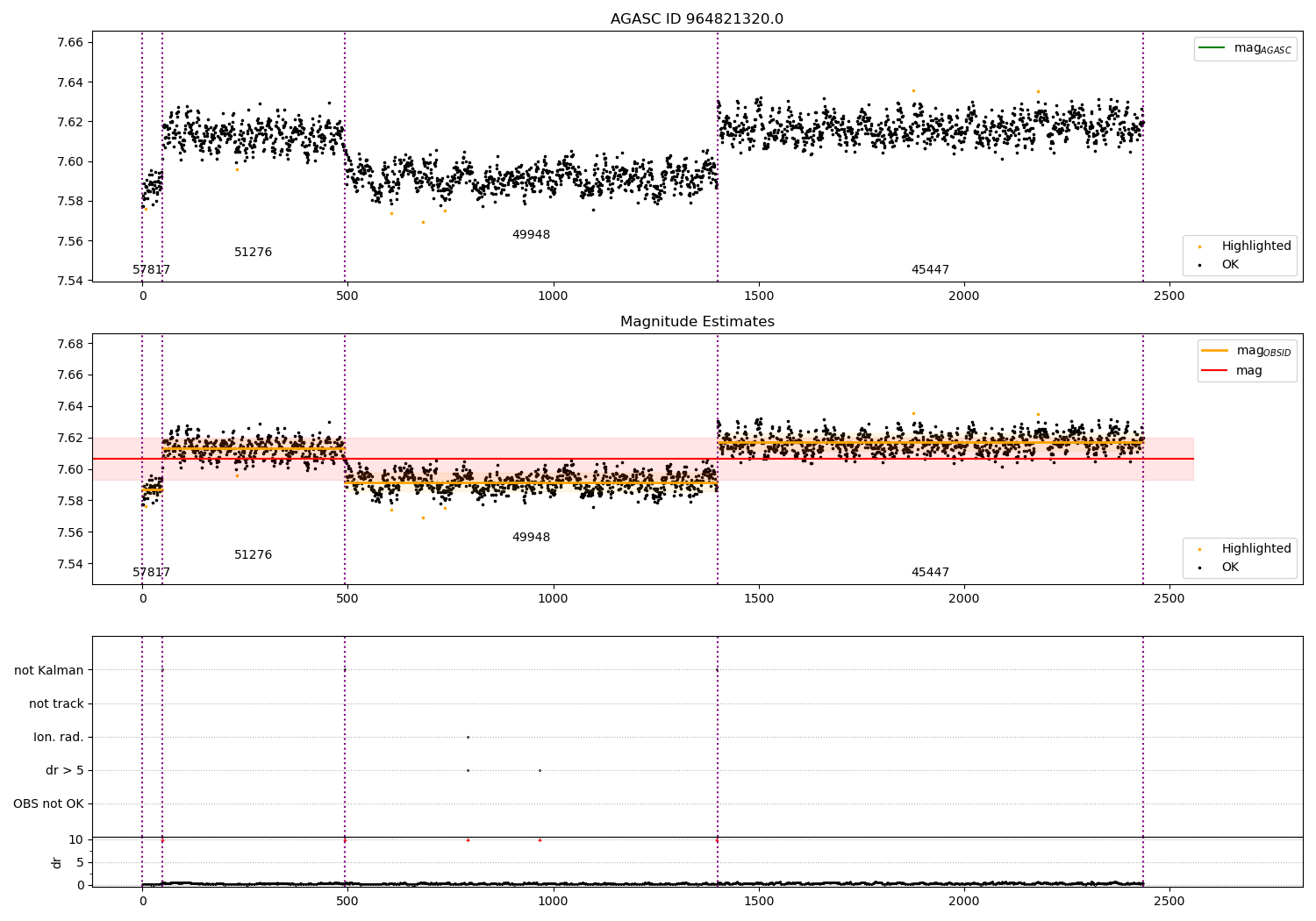This screenshot has height=921, width=1316.
Task: Click the AGASC ID 964821320.0 plot title
Action: (x=697, y=19)
